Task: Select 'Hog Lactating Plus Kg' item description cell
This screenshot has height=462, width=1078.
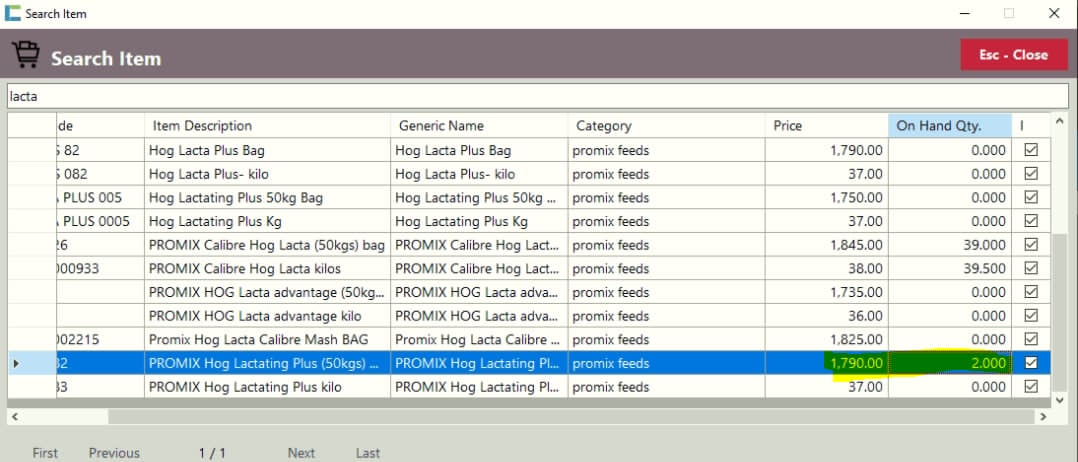Action: pos(267,221)
